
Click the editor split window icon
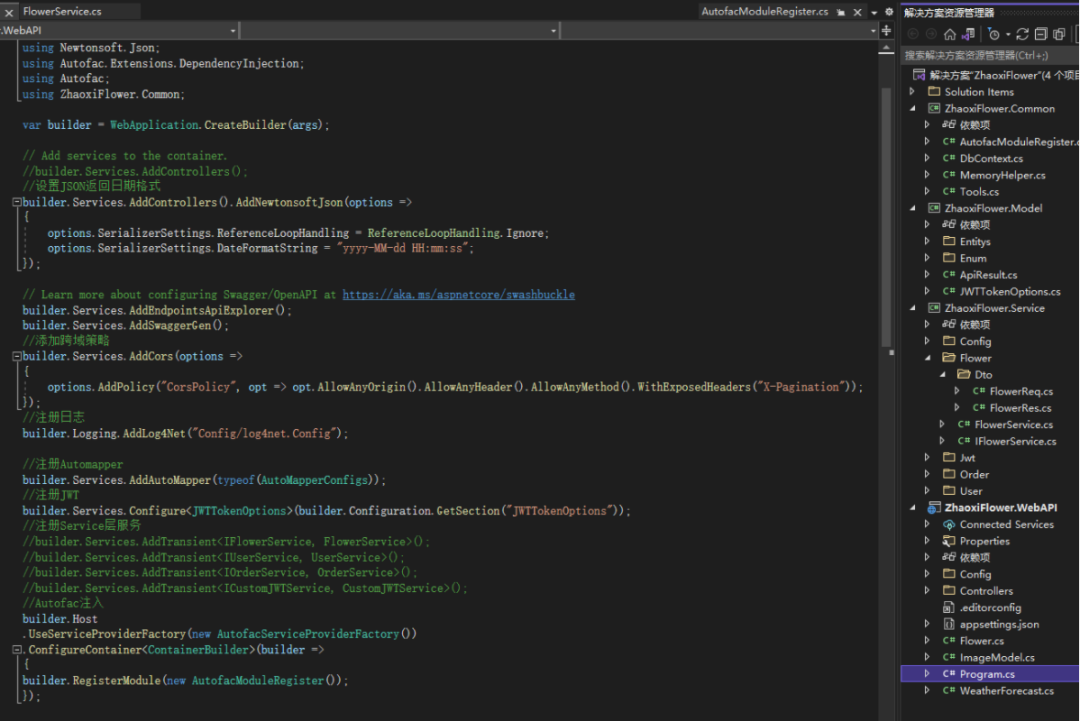click(x=886, y=31)
